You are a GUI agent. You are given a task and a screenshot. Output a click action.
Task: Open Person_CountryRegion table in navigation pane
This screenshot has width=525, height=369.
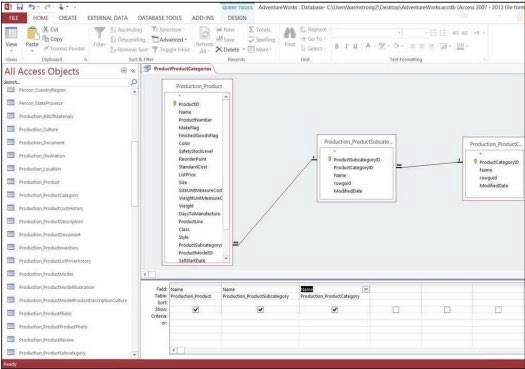click(x=42, y=90)
